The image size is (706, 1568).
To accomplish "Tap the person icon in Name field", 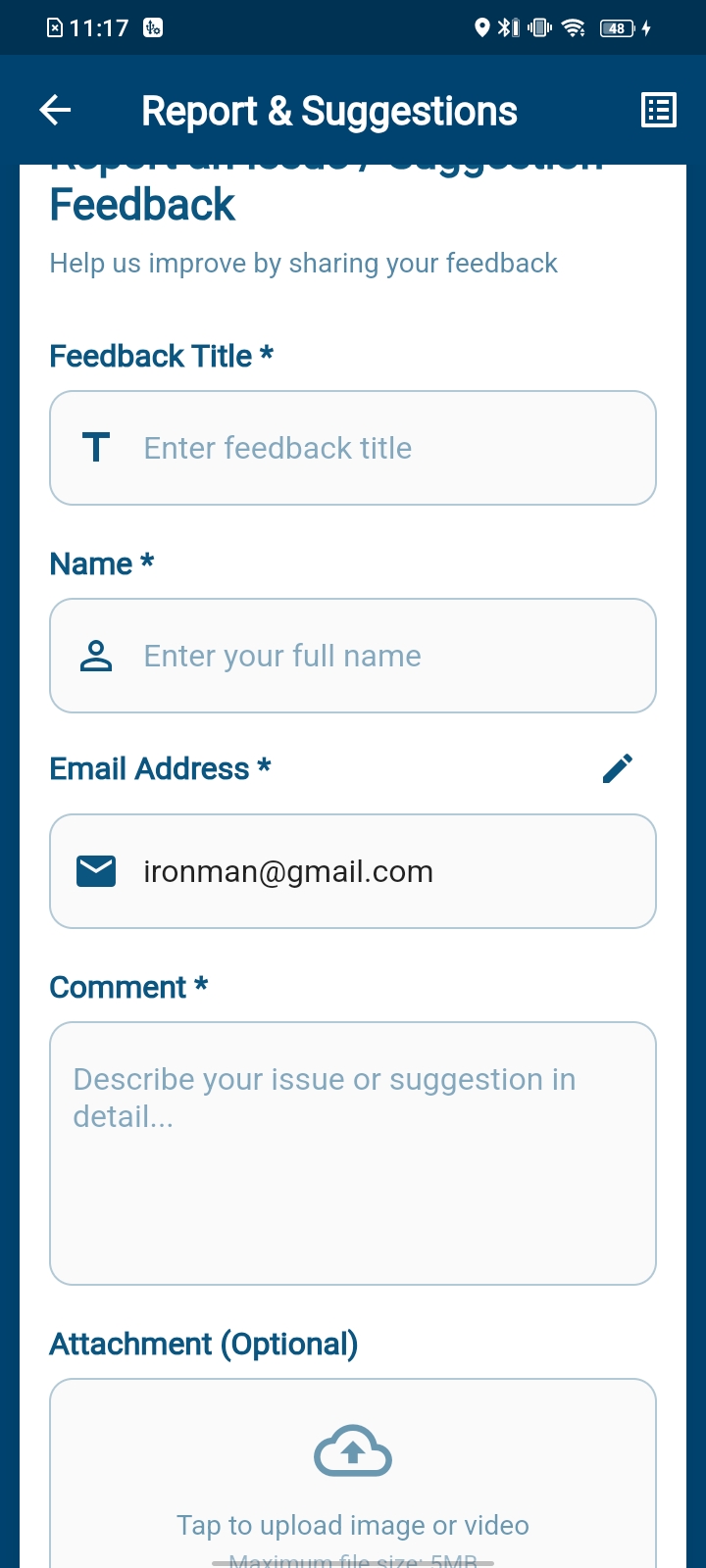I will coord(96,656).
